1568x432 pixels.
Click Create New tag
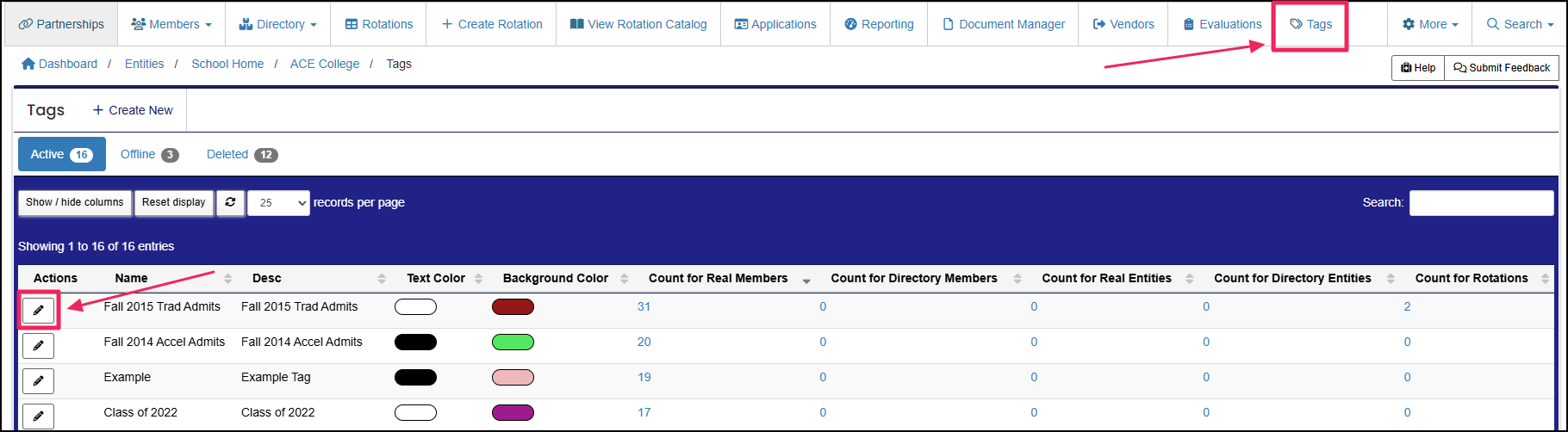133,110
